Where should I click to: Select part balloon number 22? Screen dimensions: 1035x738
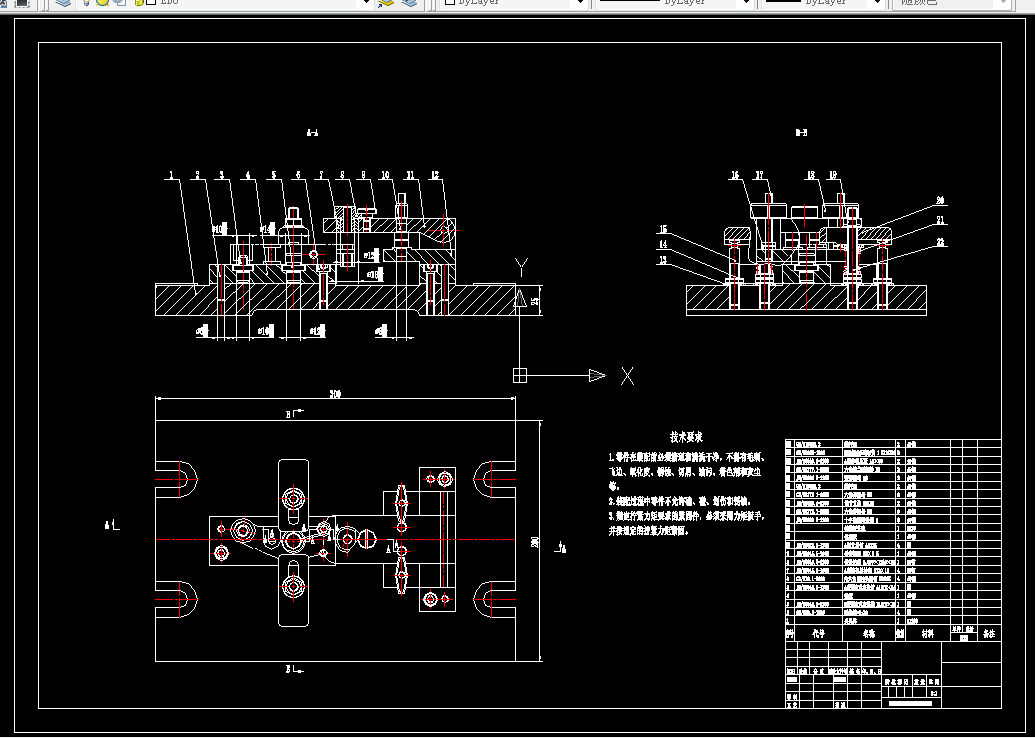(941, 243)
